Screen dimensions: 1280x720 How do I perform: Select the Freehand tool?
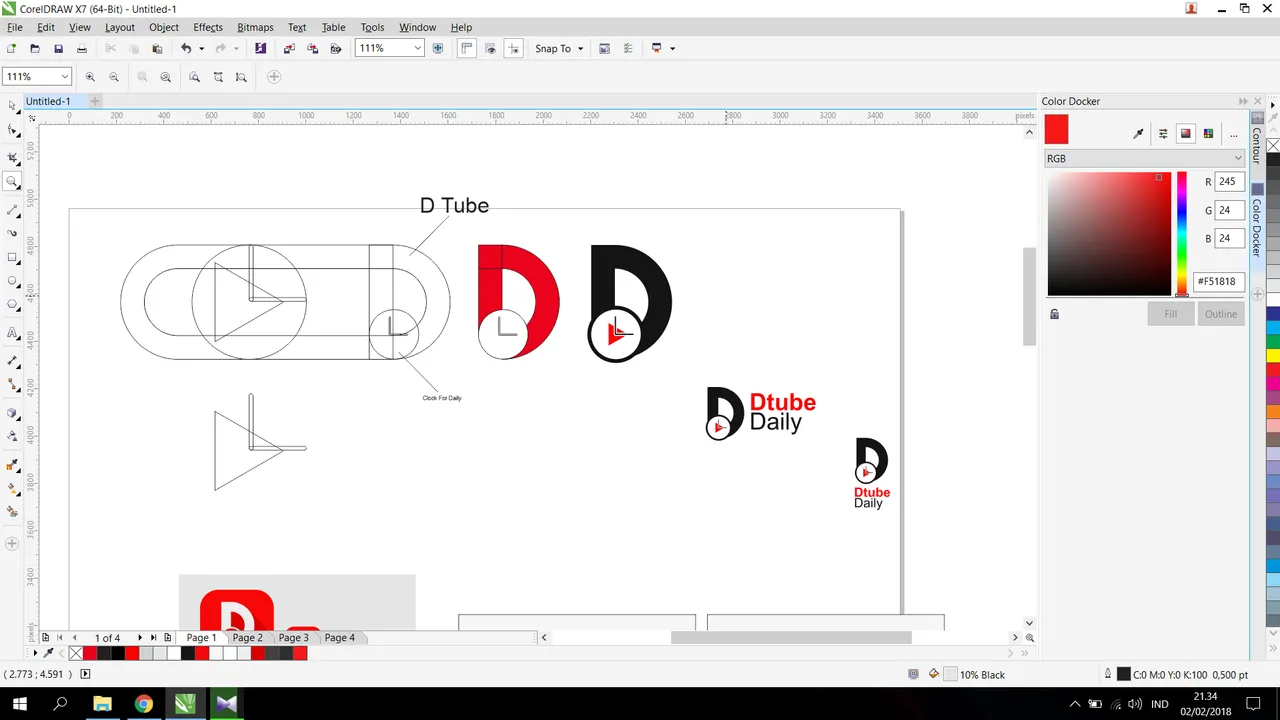pos(12,210)
